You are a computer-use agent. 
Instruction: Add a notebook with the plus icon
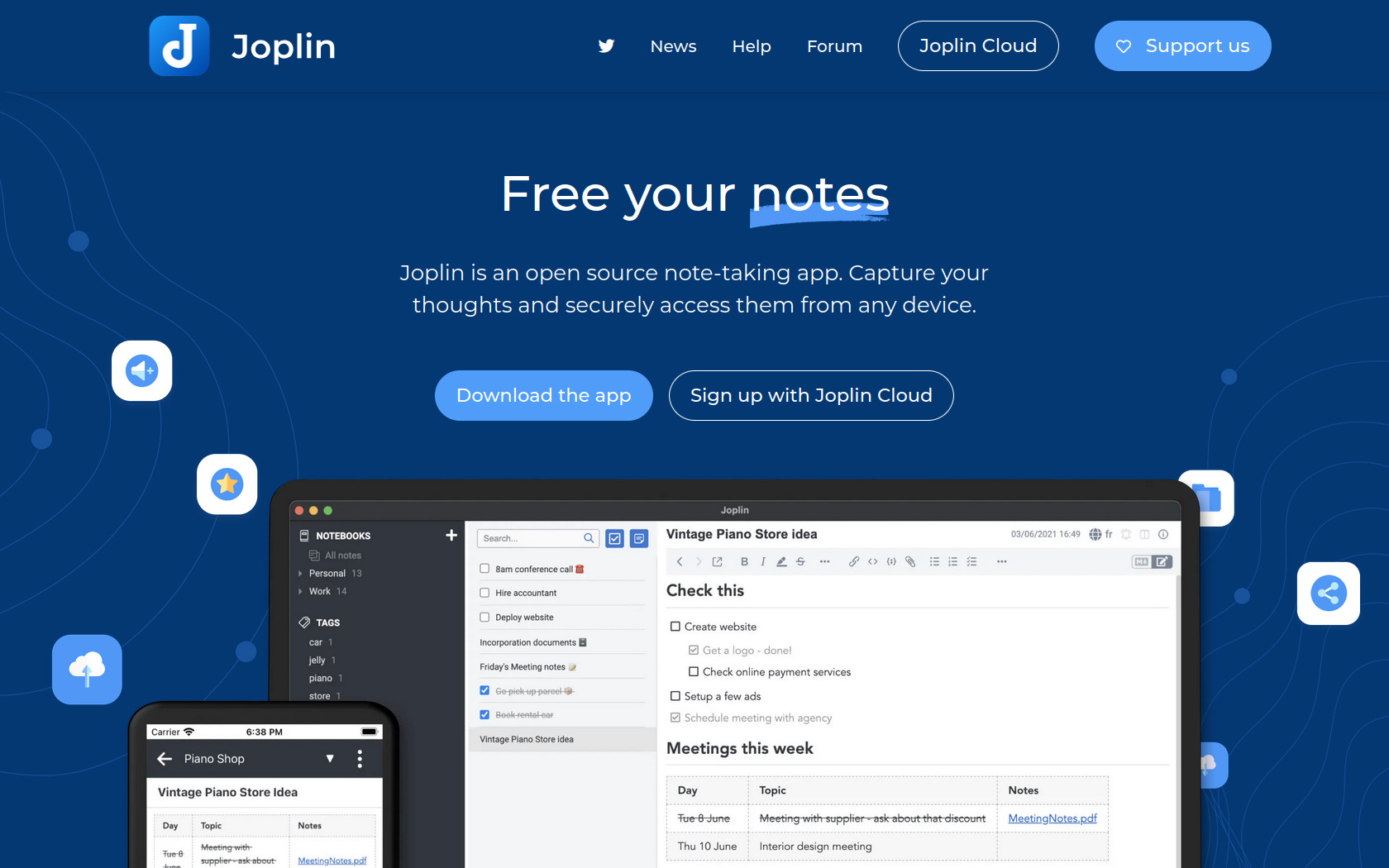pos(451,535)
